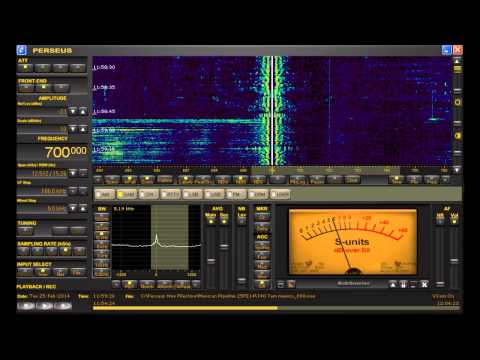Click the 700.000 frequency display

point(53,152)
